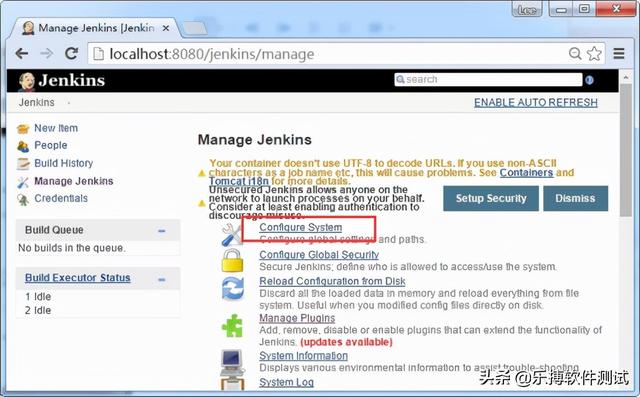Open the Tomcat i18n link
640x397 pixels.
[239, 181]
